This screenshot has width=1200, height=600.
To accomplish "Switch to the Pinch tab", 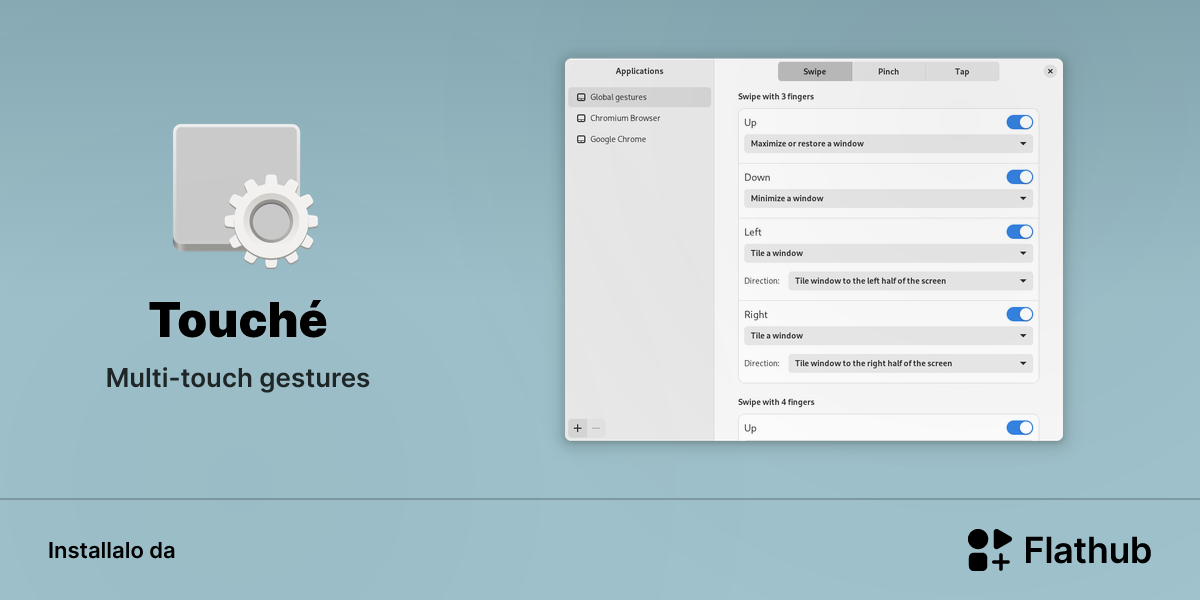I will coord(889,72).
